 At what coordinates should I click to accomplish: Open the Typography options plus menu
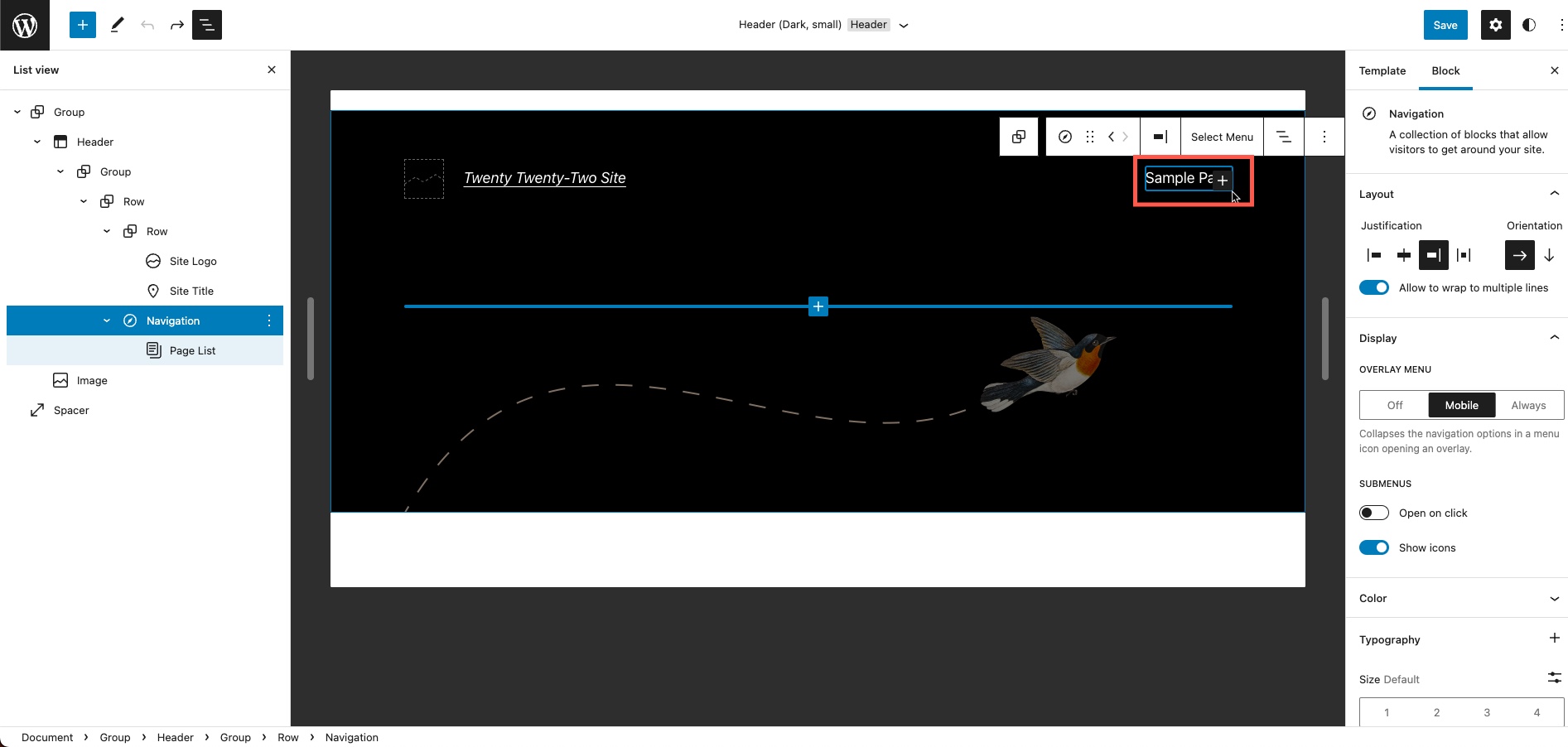pyautogui.click(x=1554, y=639)
